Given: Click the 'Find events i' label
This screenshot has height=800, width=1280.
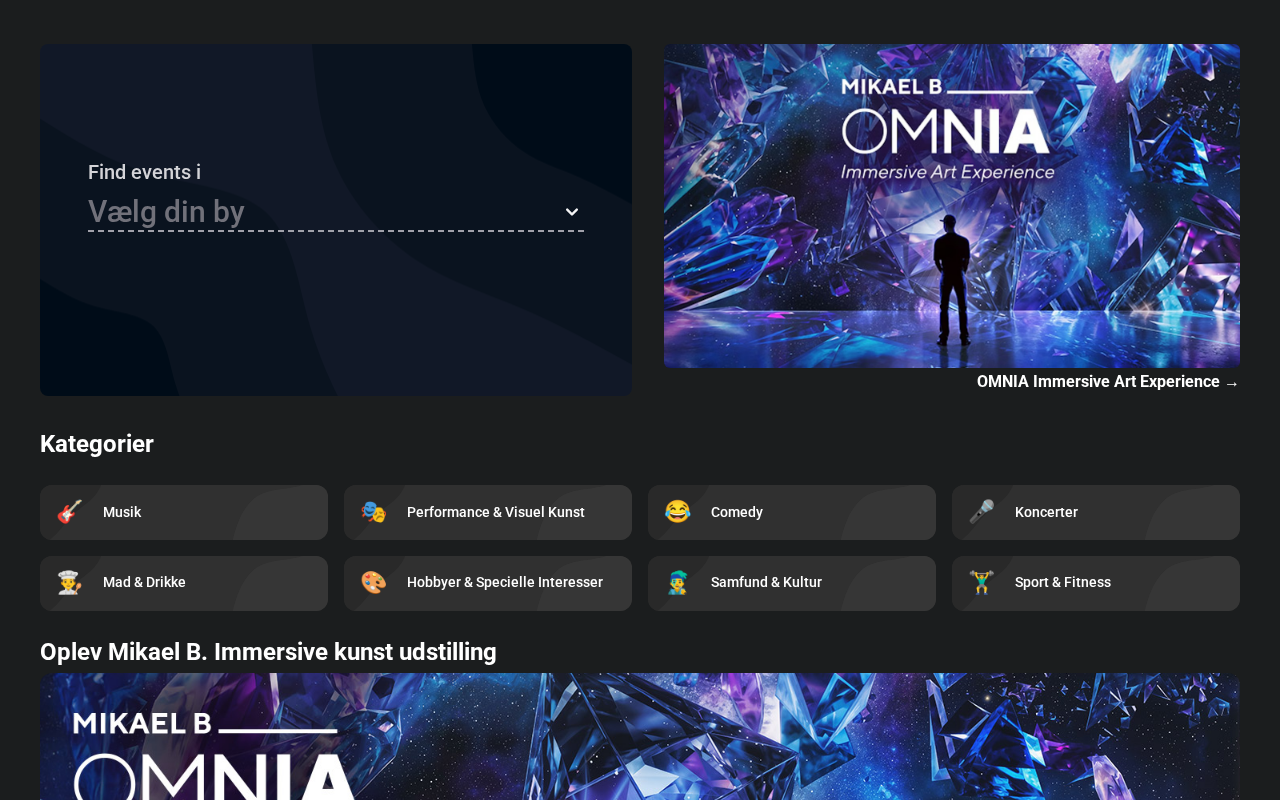Looking at the screenshot, I should [x=144, y=172].
